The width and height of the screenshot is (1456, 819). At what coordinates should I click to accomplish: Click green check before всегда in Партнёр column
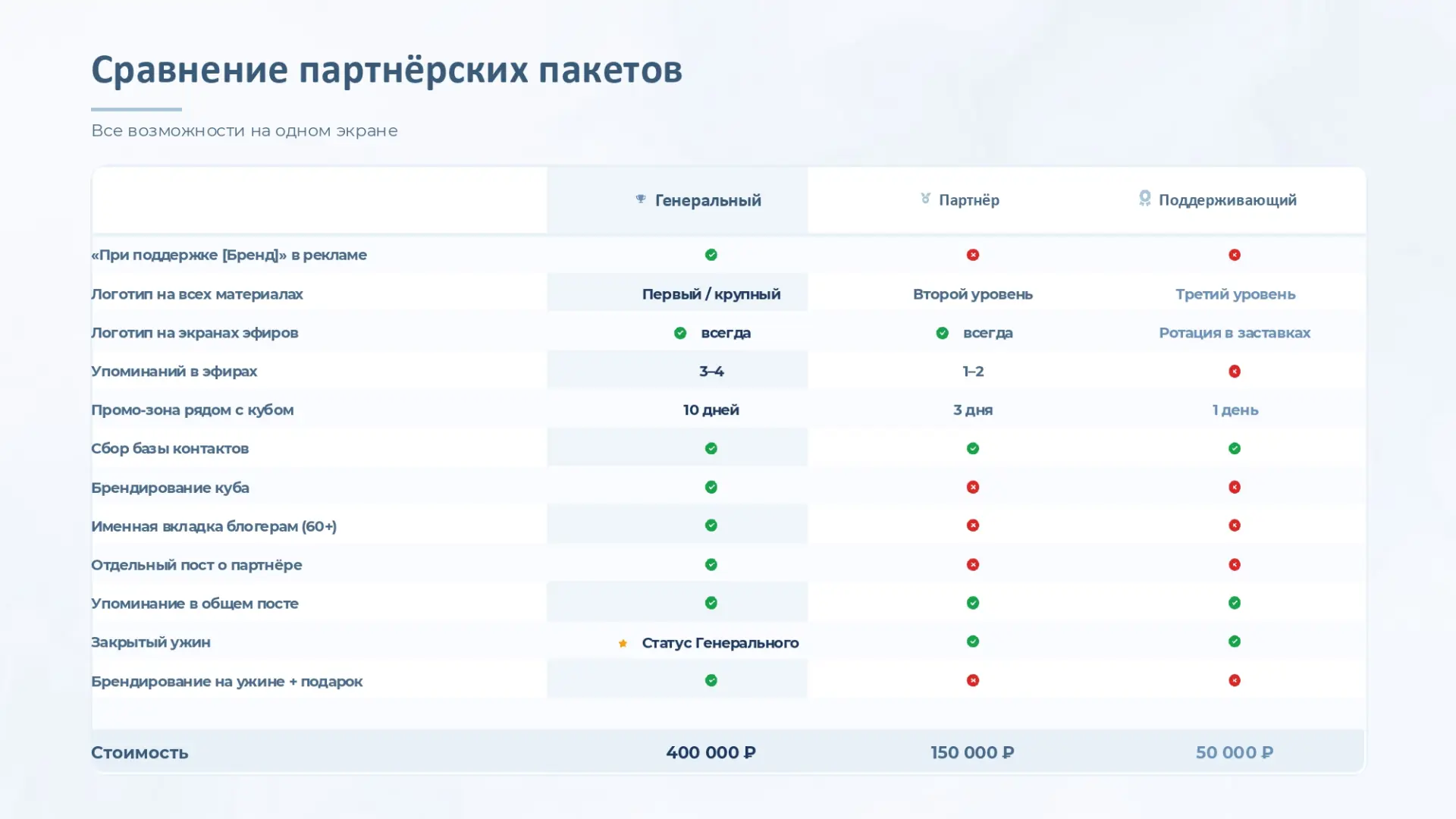coord(942,333)
